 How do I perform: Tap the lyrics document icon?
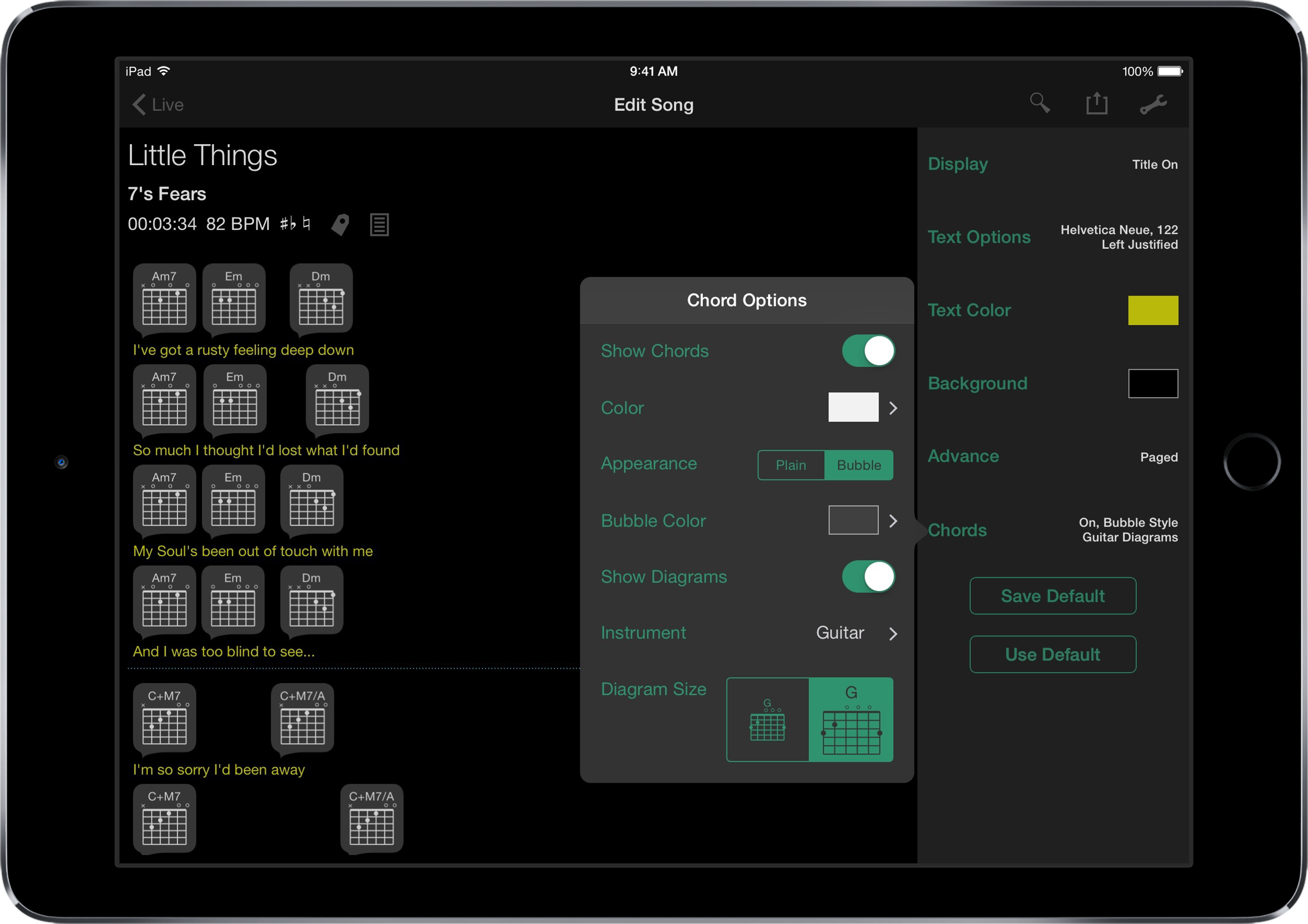[379, 224]
